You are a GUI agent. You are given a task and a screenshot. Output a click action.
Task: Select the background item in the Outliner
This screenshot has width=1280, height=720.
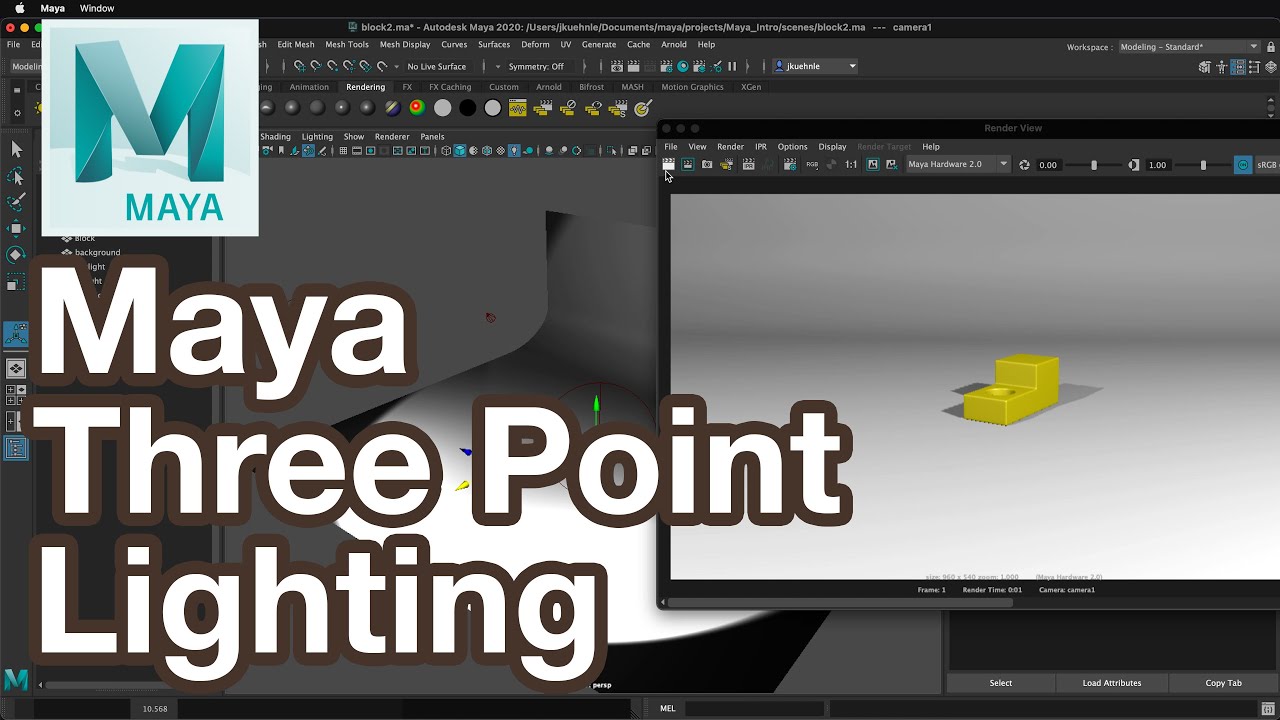coord(97,252)
